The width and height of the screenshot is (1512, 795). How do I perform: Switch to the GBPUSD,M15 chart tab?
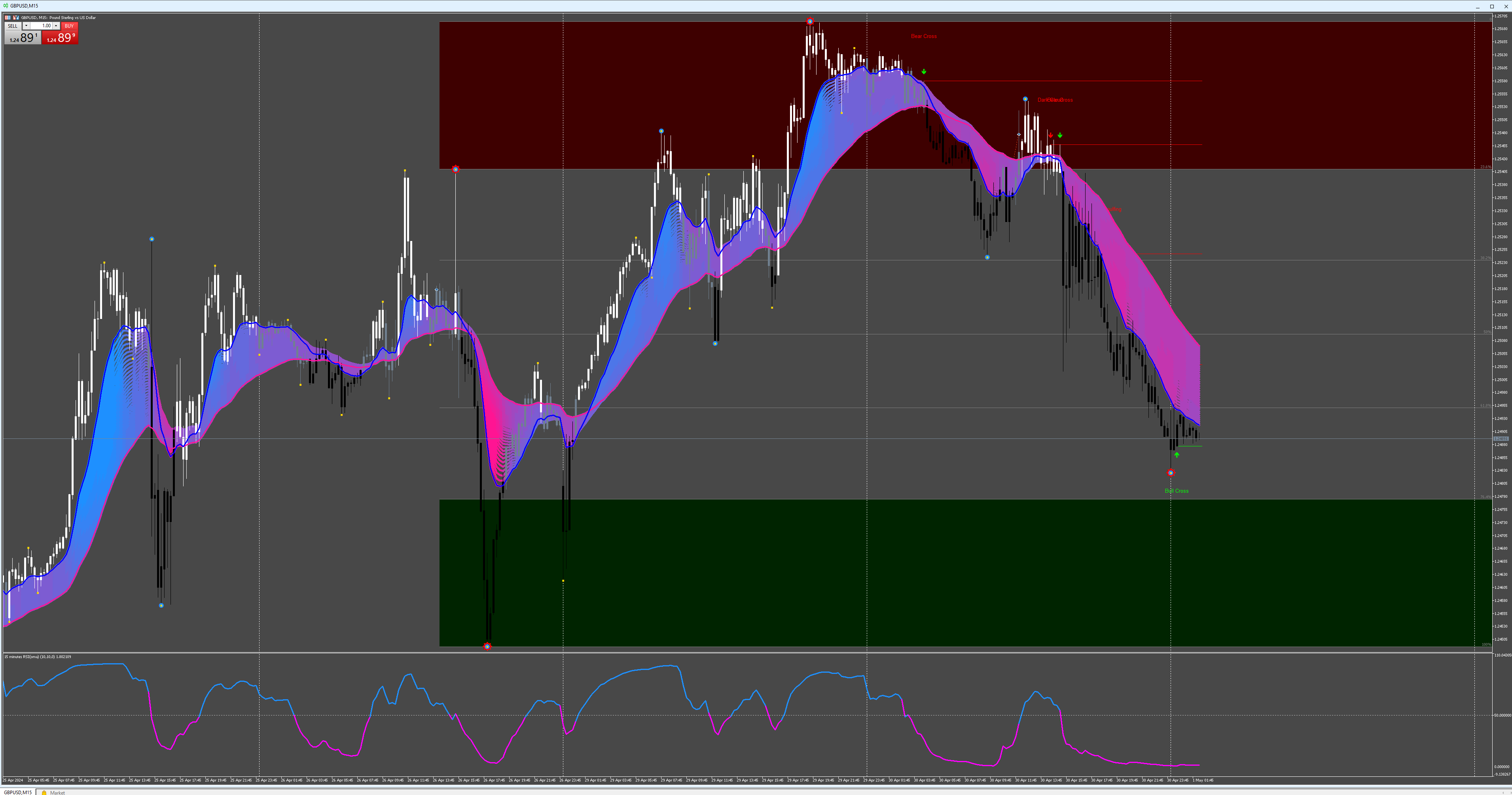pos(18,792)
